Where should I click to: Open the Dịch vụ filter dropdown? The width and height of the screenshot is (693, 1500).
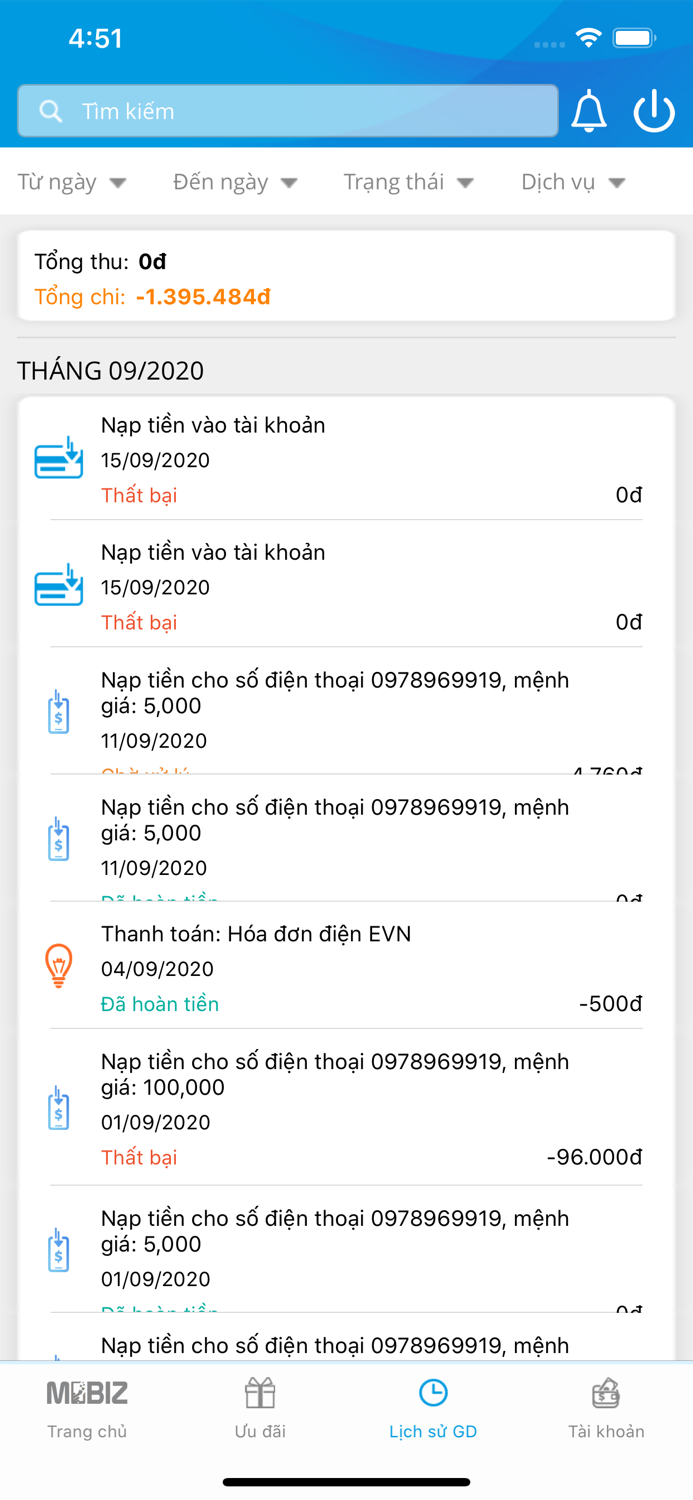pyautogui.click(x=571, y=182)
